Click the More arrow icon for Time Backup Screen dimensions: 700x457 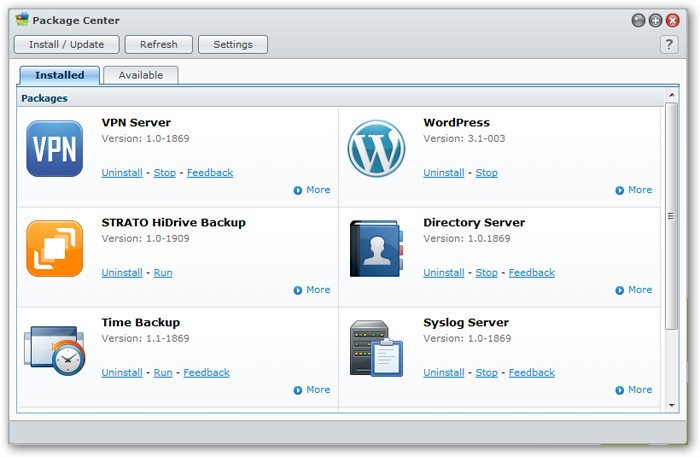(298, 391)
